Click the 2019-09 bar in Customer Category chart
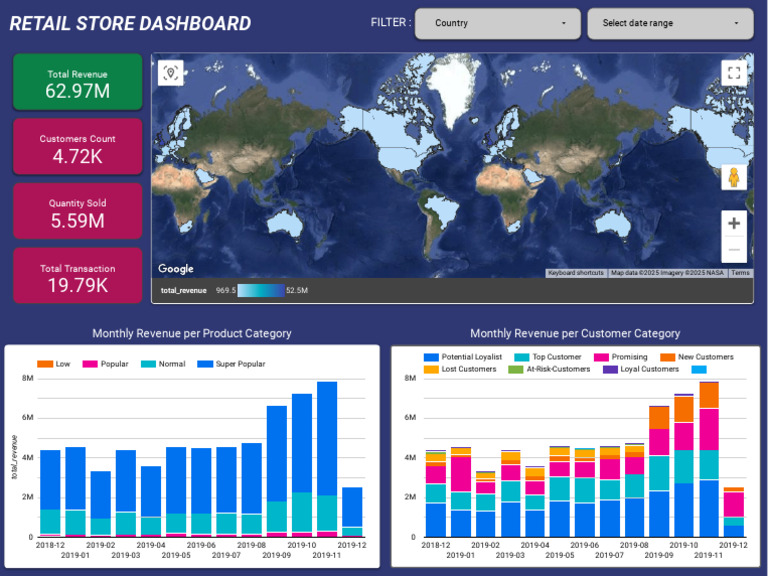 [x=659, y=471]
